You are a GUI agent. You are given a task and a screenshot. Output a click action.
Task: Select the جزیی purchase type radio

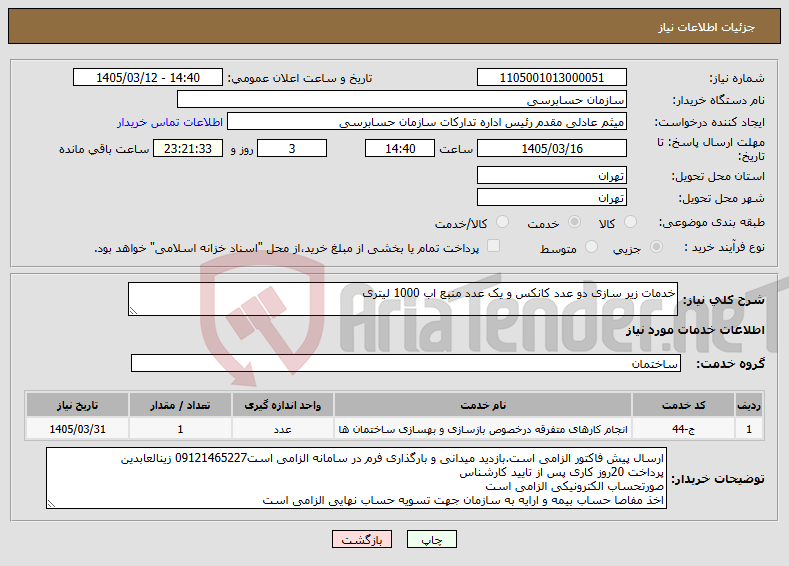656,247
